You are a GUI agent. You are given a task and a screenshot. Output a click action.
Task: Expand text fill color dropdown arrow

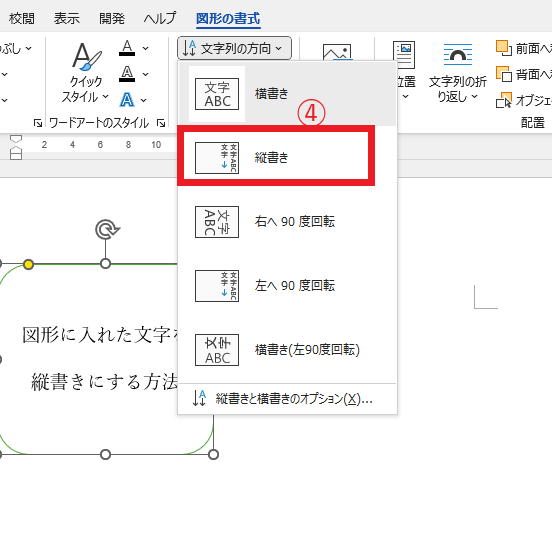pos(146,48)
